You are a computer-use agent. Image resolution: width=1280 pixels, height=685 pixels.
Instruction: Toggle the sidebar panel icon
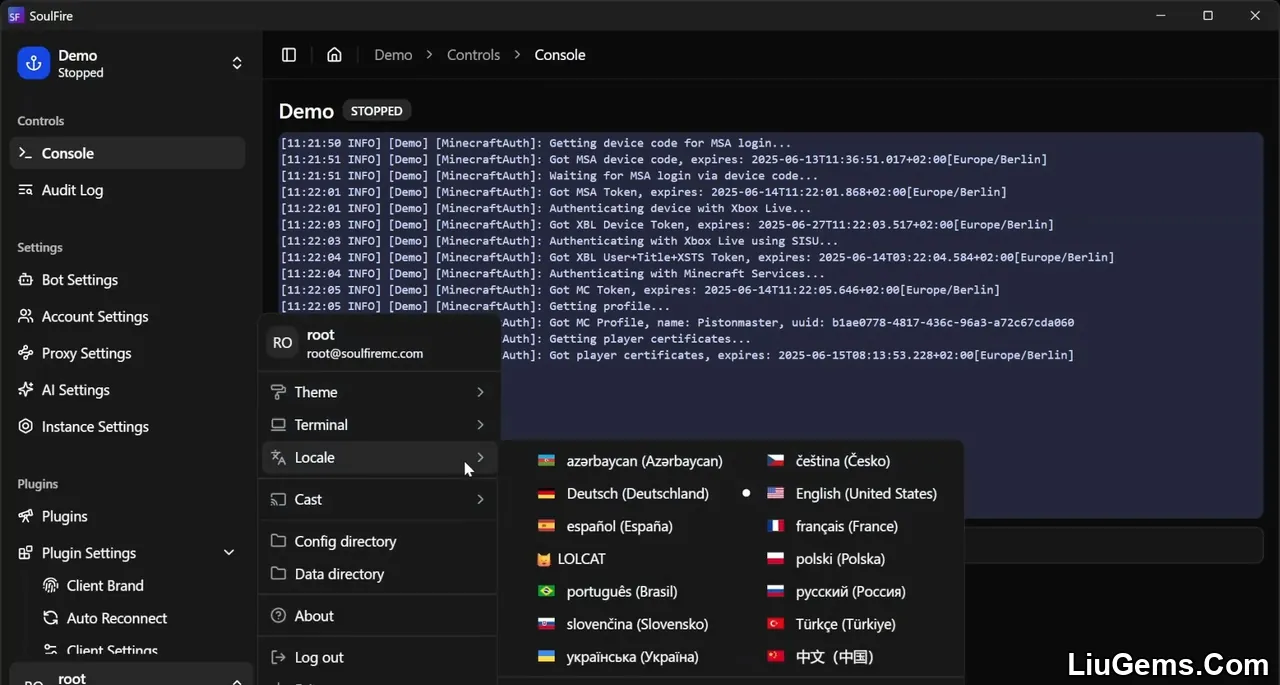coord(289,55)
